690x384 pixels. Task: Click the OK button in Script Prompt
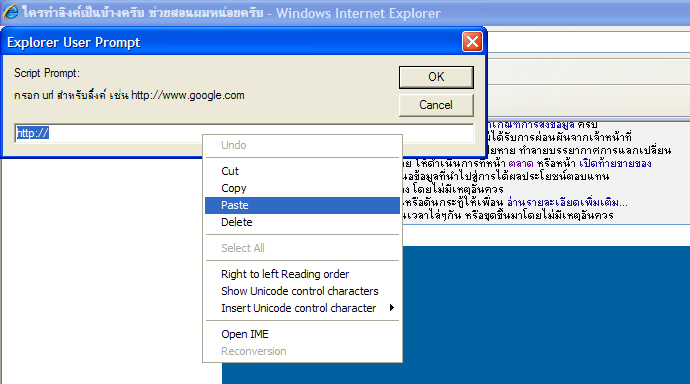436,77
